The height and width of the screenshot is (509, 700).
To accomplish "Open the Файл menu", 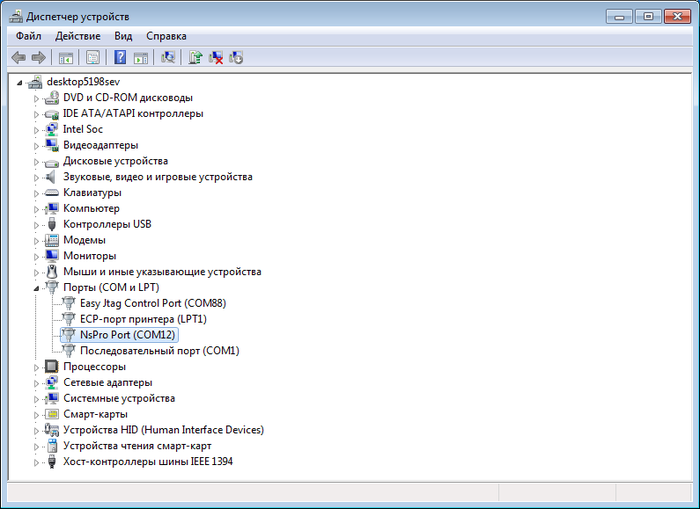I will click(x=28, y=36).
